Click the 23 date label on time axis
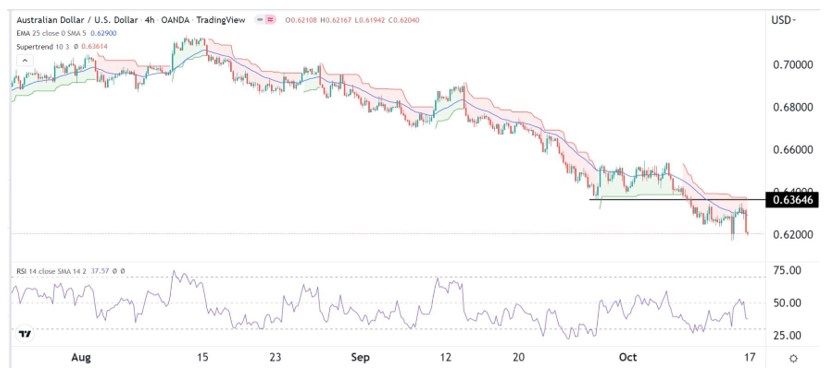The height and width of the screenshot is (376, 832). click(274, 358)
